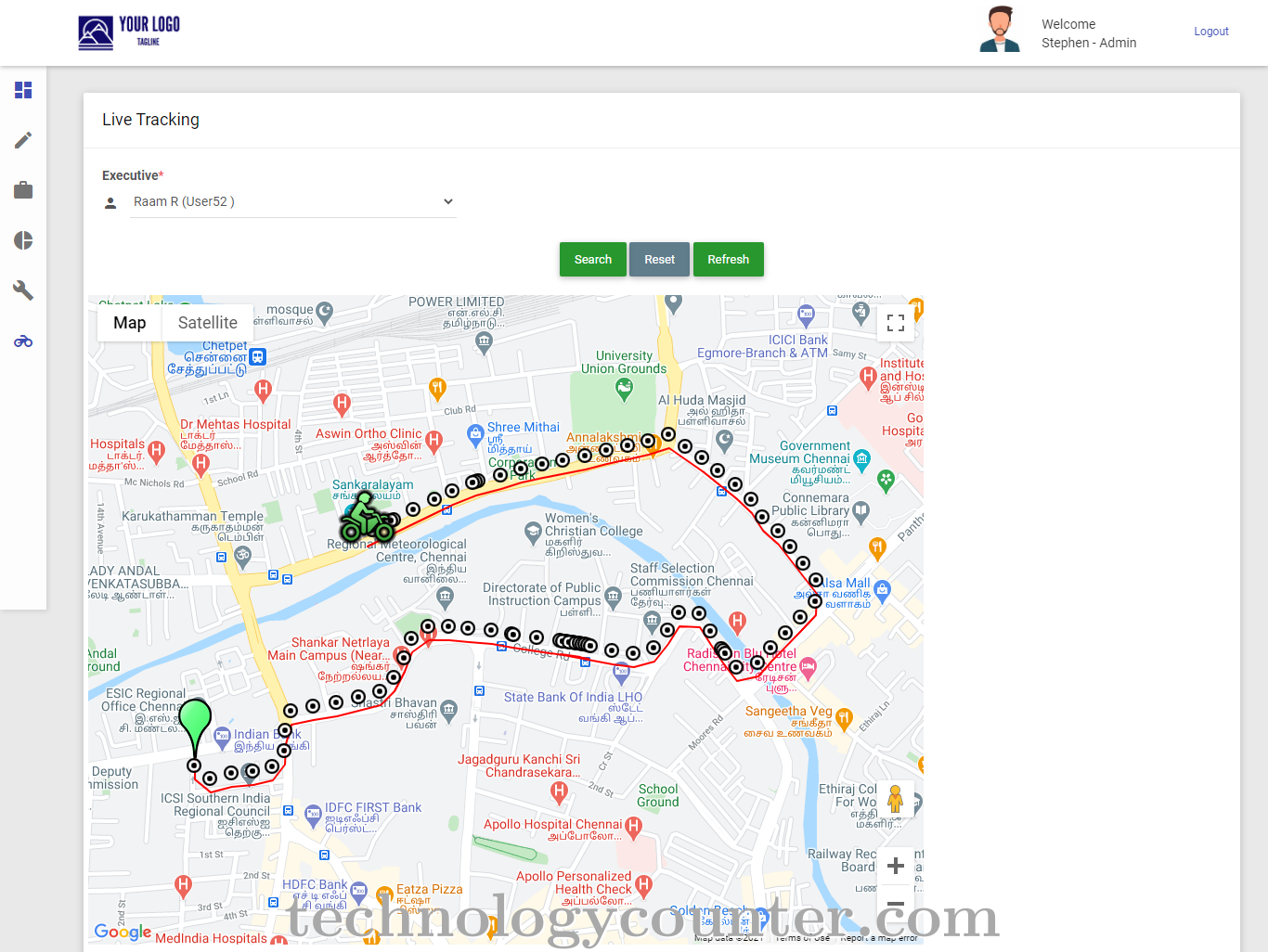The height and width of the screenshot is (952, 1268).
Task: Click the 'State Bank Of India LHO' label
Action: pyautogui.click(x=573, y=697)
